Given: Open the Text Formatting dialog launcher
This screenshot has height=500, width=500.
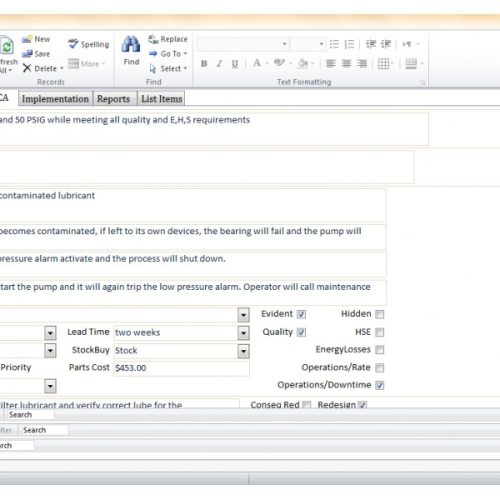Looking at the screenshot, I should click(x=423, y=83).
